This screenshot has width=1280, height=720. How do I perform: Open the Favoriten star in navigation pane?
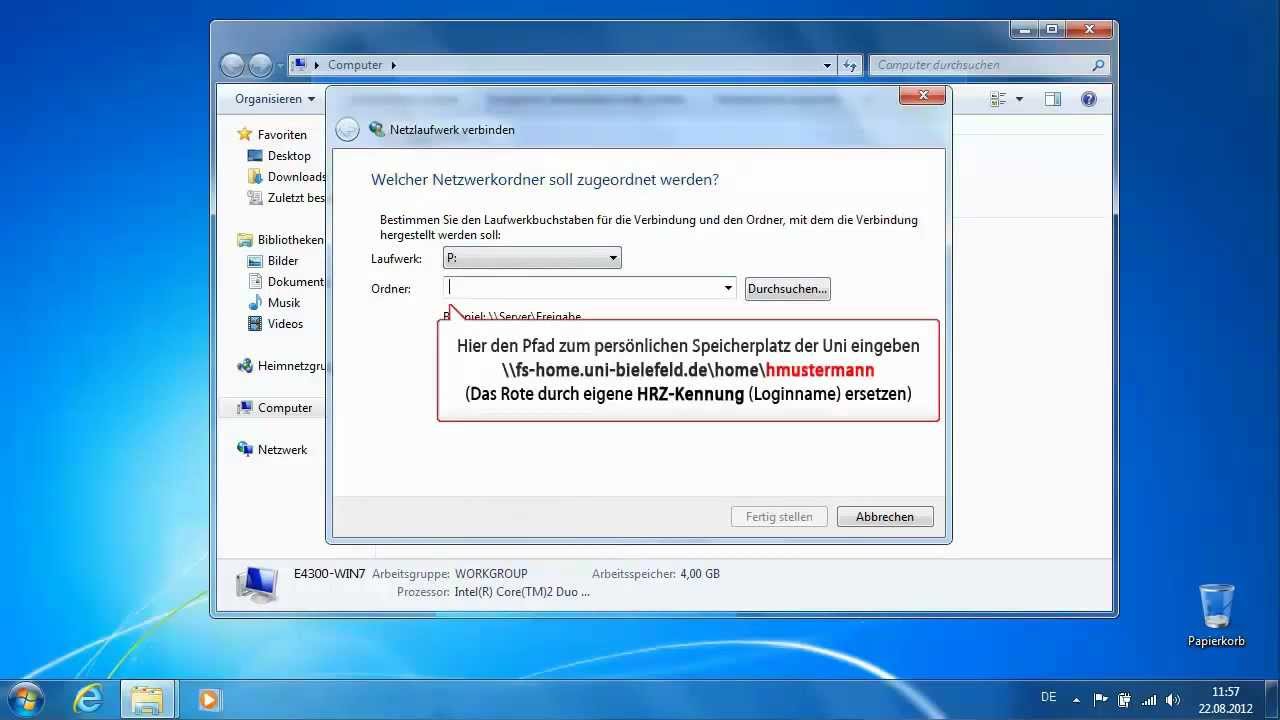click(244, 134)
